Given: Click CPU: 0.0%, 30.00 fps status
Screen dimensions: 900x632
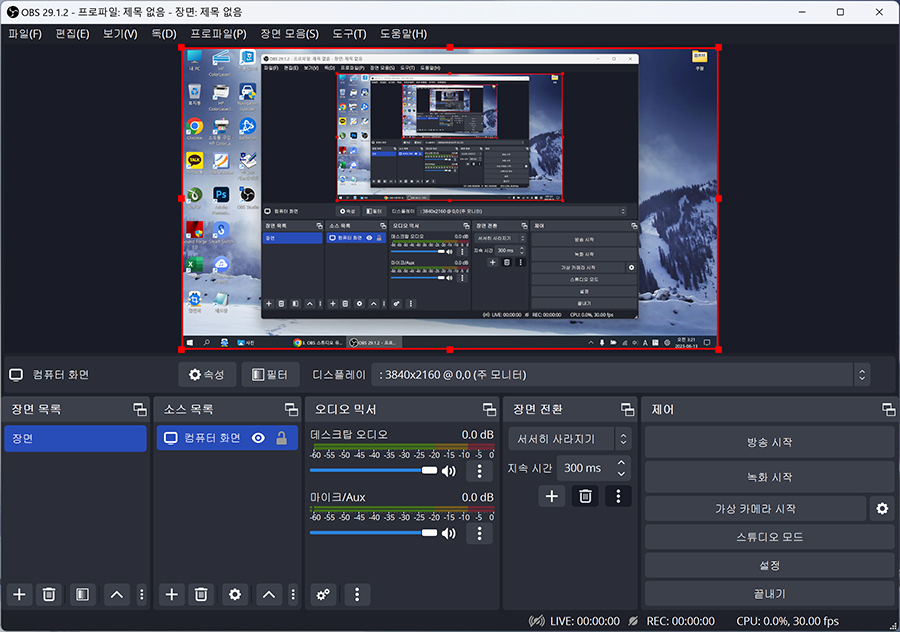Looking at the screenshot, I should tap(787, 621).
